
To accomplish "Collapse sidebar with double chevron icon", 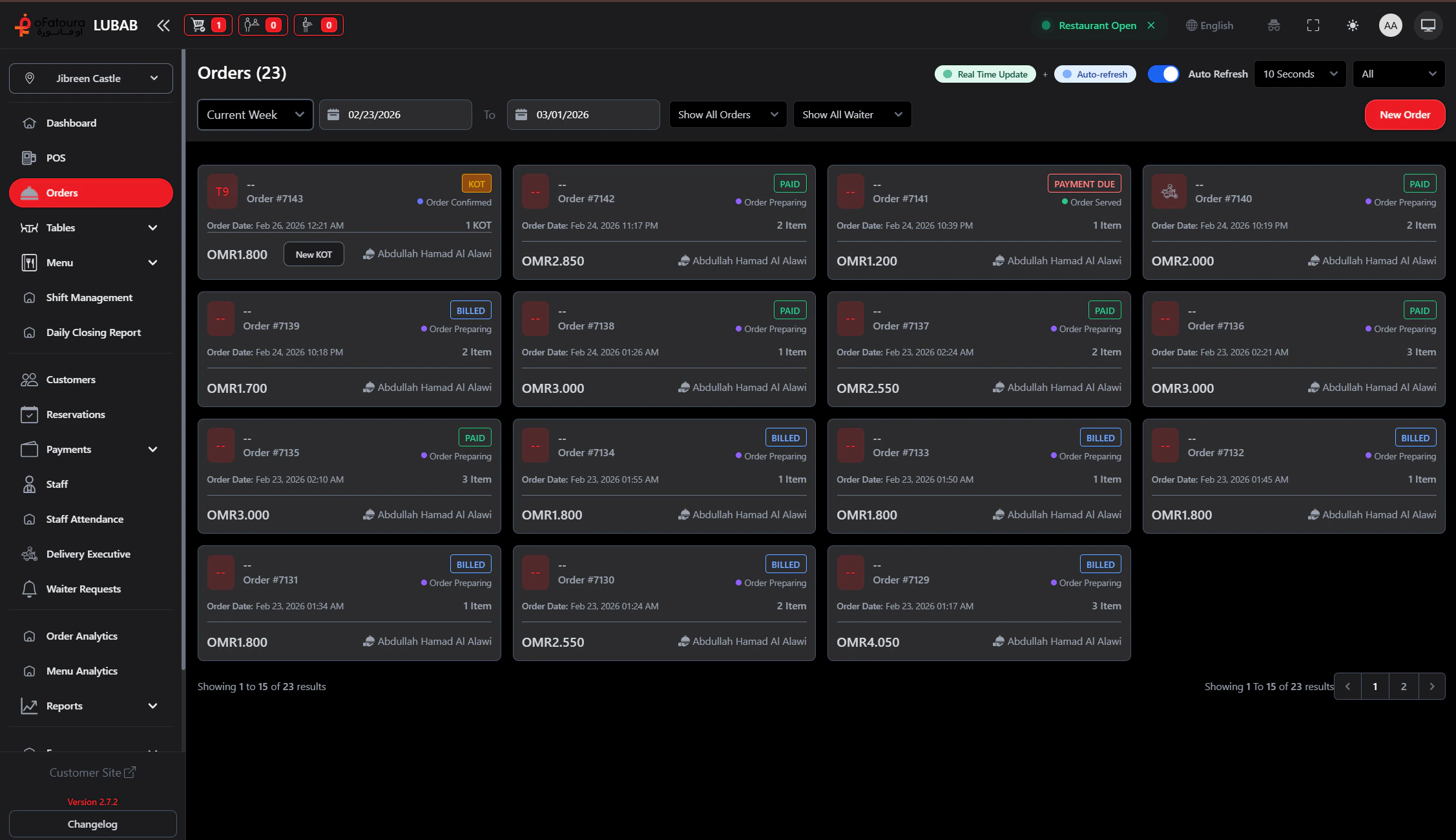I will [163, 25].
